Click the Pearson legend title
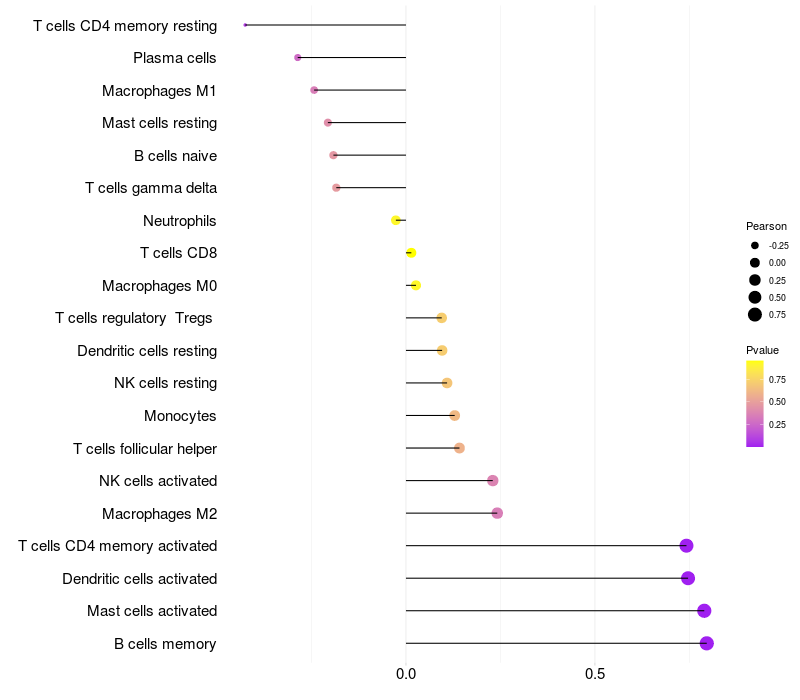Screen dimensions: 800x700 pyautogui.click(x=766, y=226)
